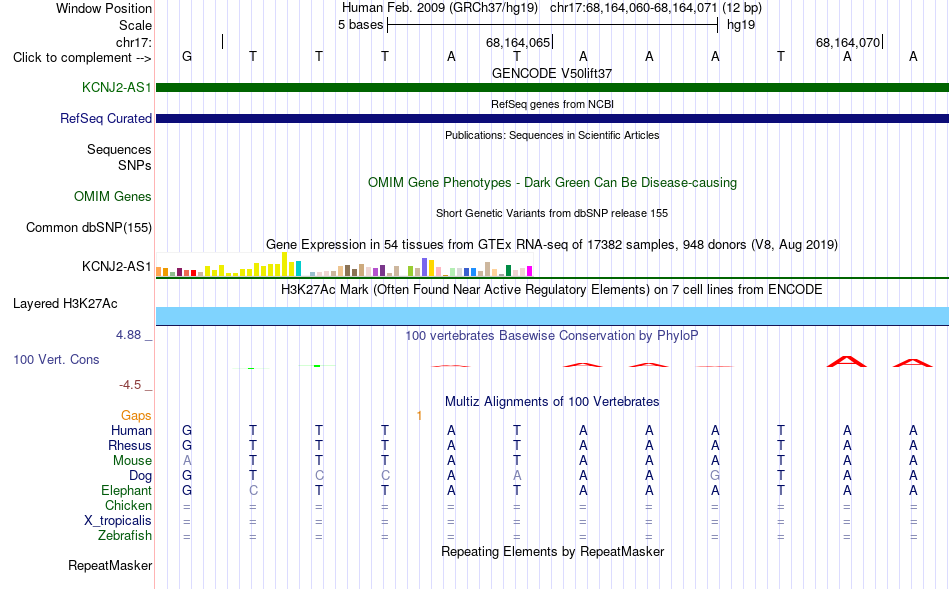Viewport: 950px width, 589px height.
Task: Click the Elephant row's faded C base
Action: (x=253, y=490)
